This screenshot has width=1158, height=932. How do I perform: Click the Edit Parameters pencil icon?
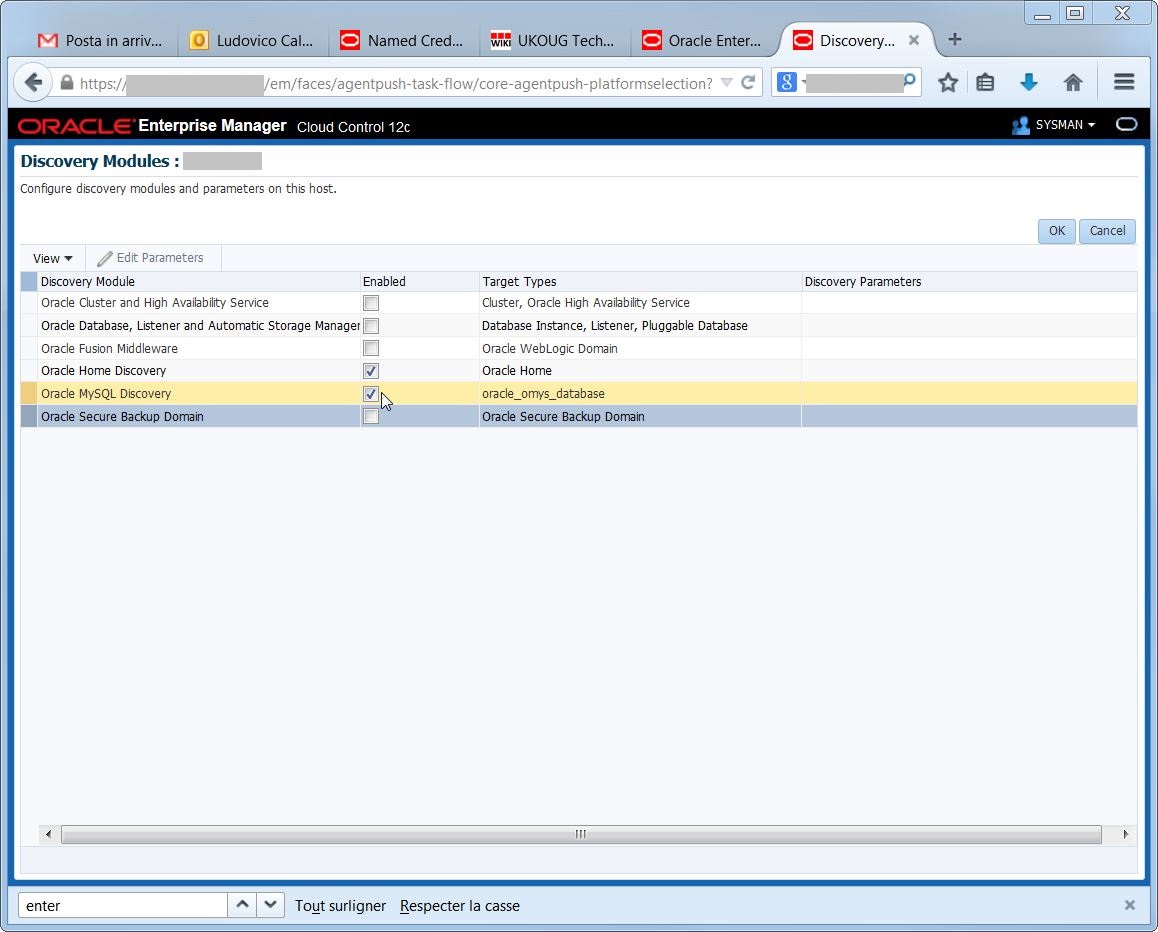pos(105,258)
